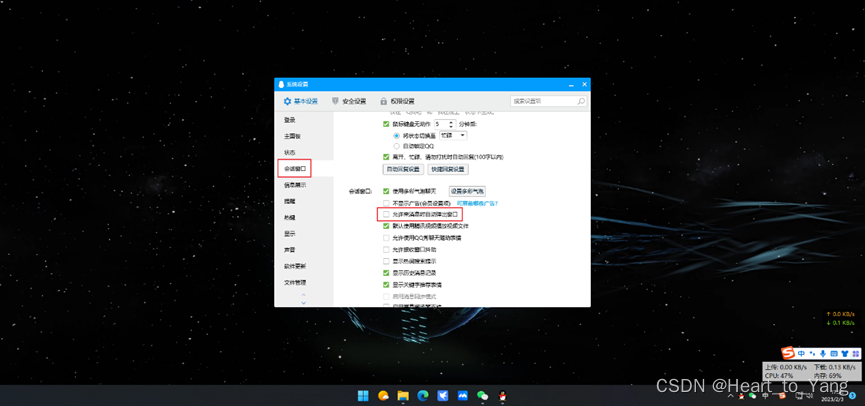
Task: Click the WeChat icon in system tray
Action: [752, 396]
